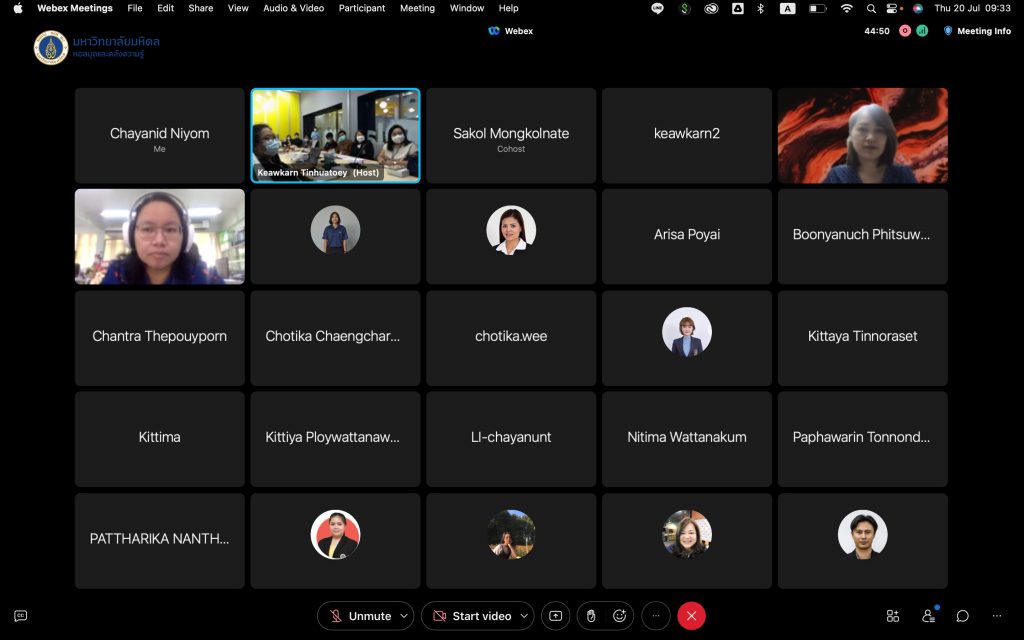Expand audio options arrow beside Unmute
Screen dimensions: 1024x640
click(x=404, y=616)
